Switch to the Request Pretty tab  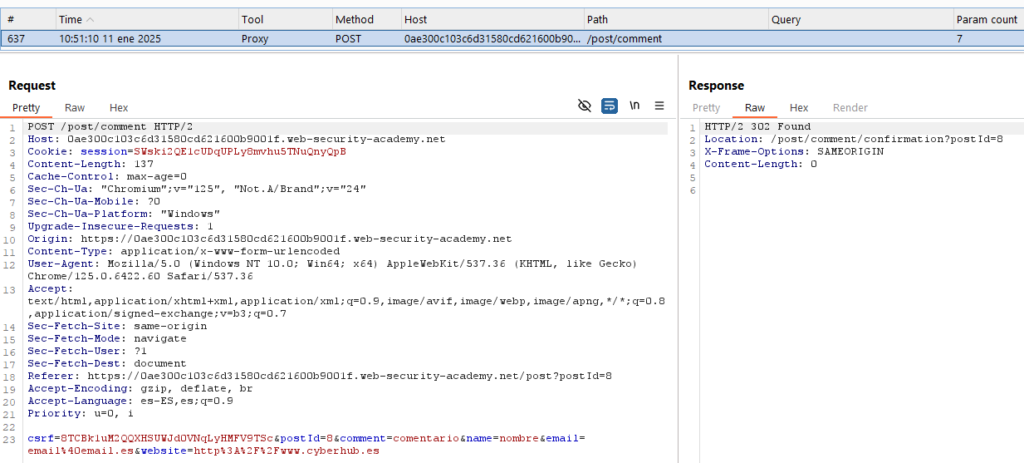26,108
